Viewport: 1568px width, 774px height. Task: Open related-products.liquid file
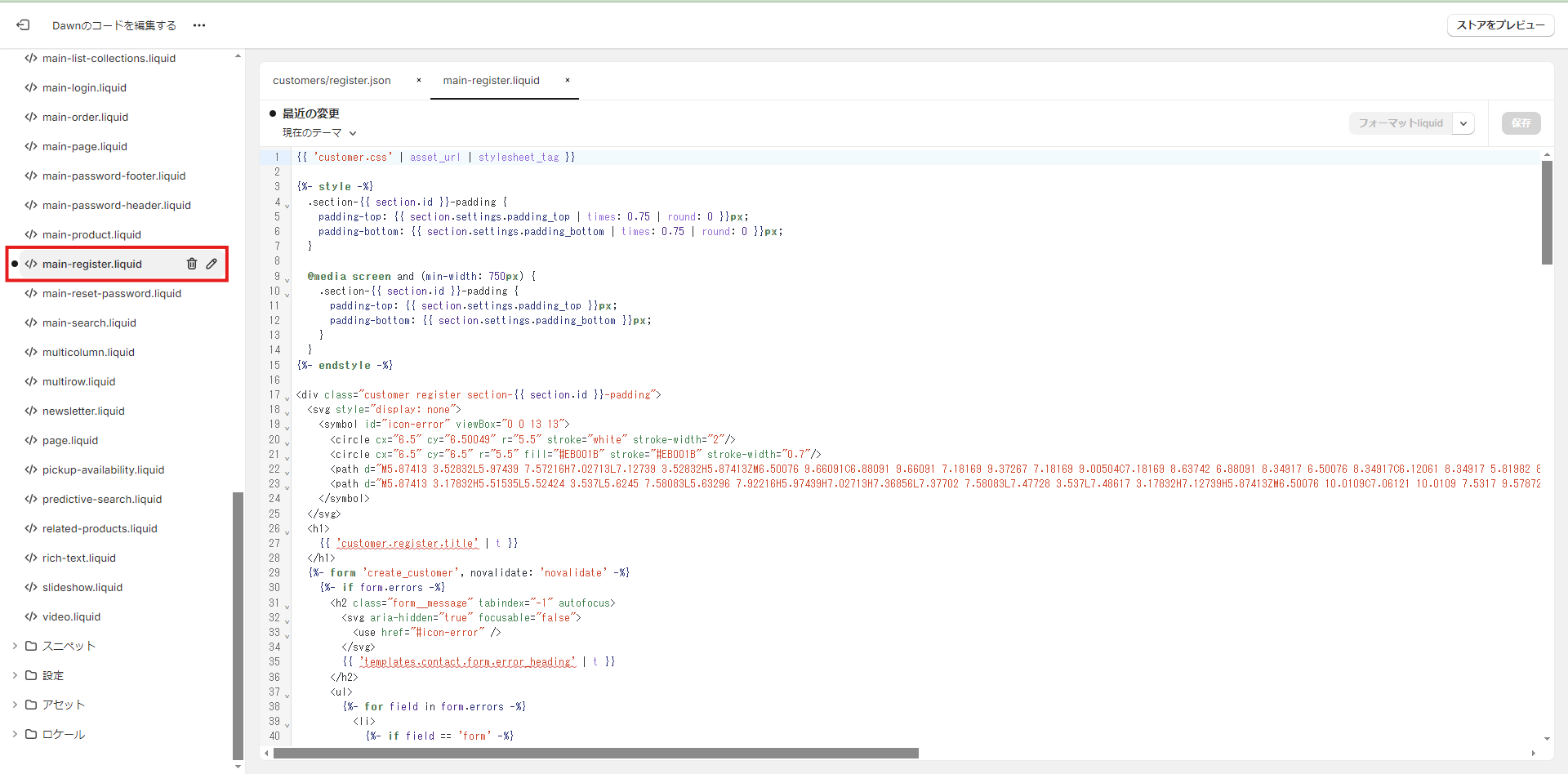[100, 528]
